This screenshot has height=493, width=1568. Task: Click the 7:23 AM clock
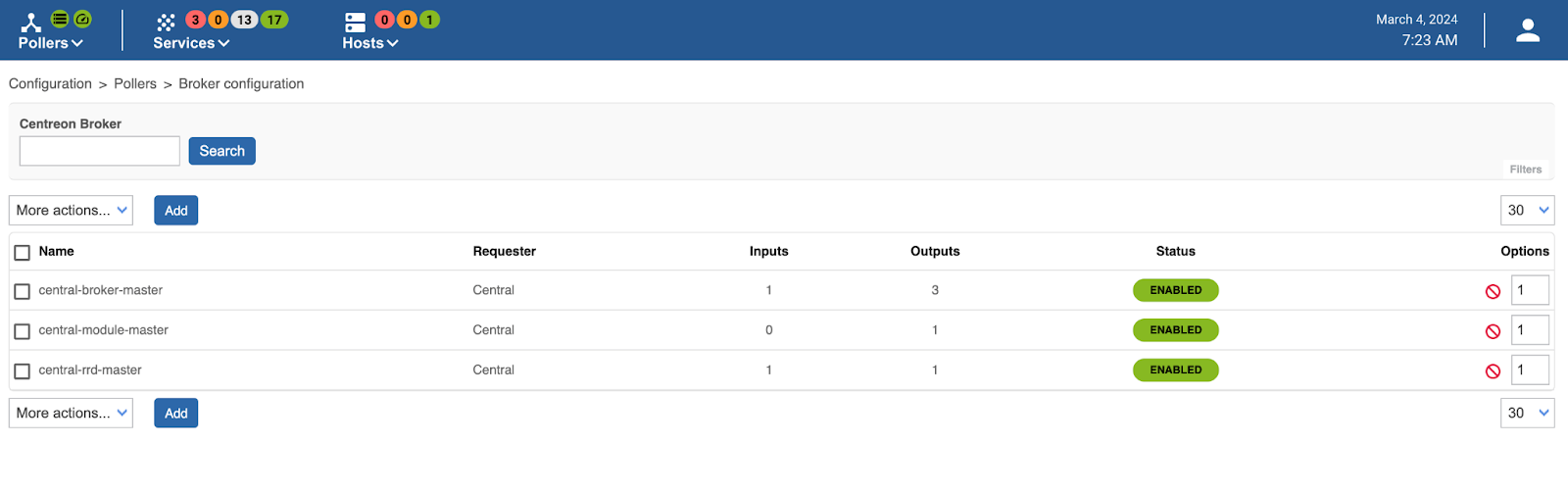[1430, 40]
